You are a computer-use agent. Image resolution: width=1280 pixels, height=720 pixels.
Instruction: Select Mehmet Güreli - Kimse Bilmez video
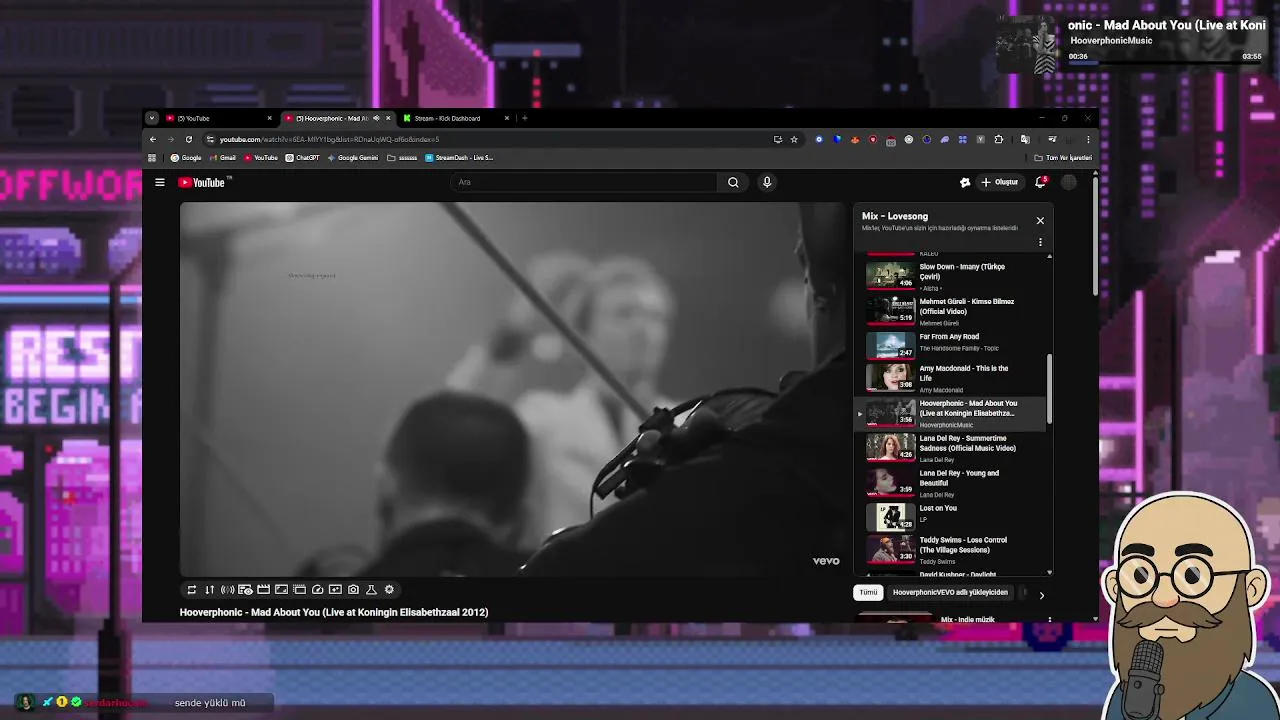coord(951,312)
